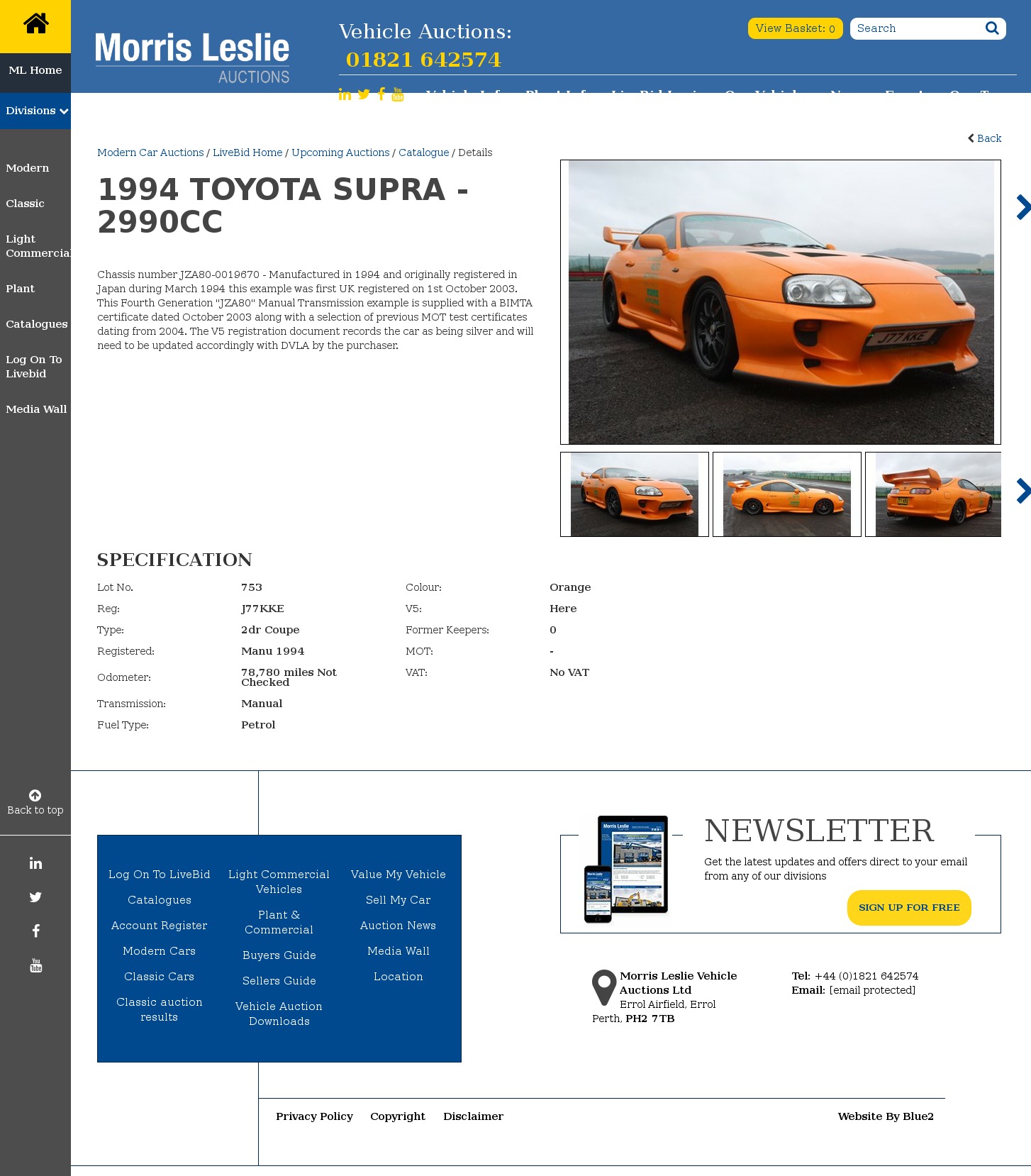Open Sellers Guide footer link
This screenshot has height=1176, width=1031.
pyautogui.click(x=279, y=981)
